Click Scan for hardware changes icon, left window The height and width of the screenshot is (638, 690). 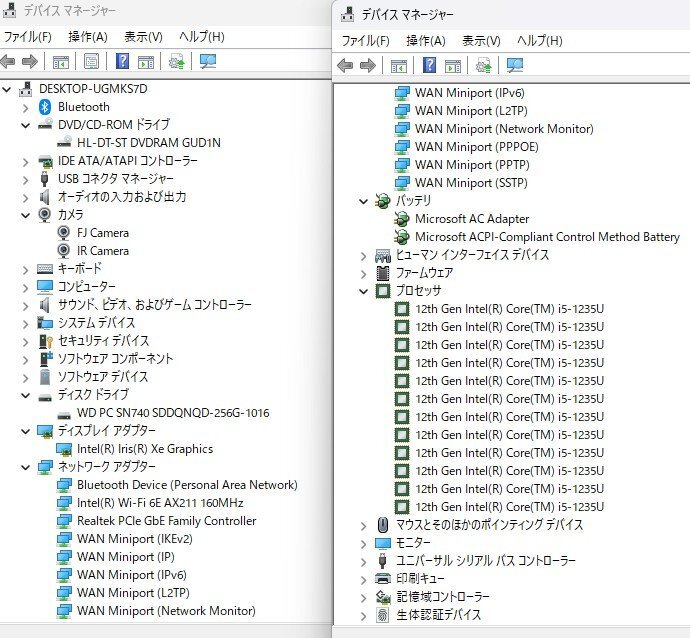[x=208, y=61]
